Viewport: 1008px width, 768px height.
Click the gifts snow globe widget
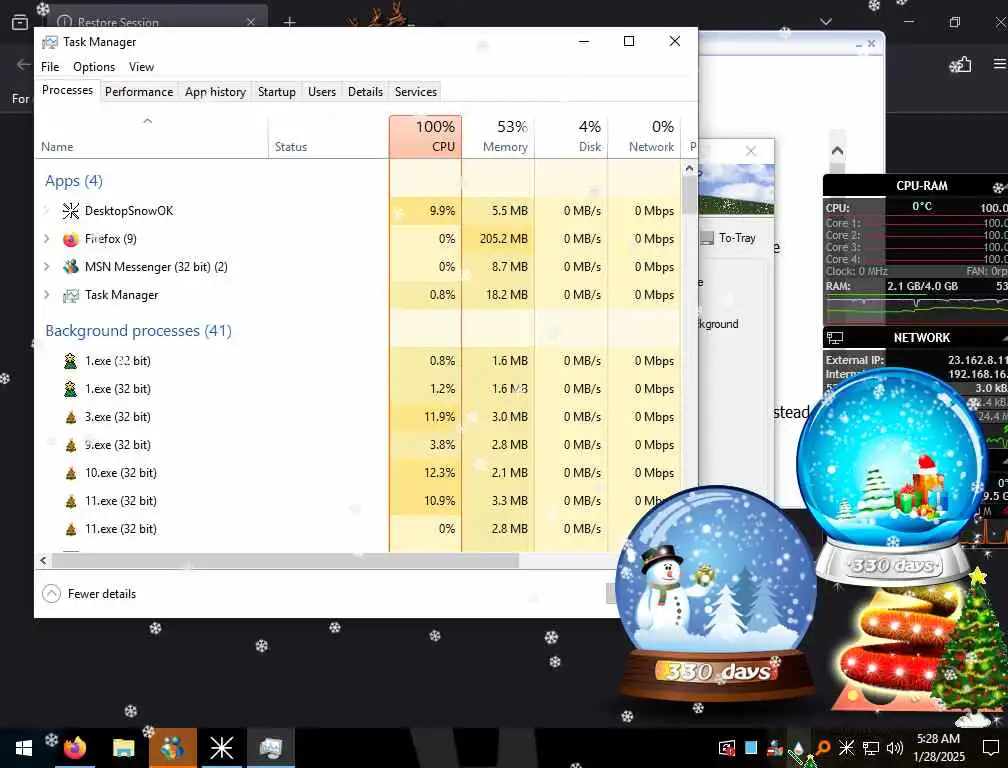click(894, 476)
